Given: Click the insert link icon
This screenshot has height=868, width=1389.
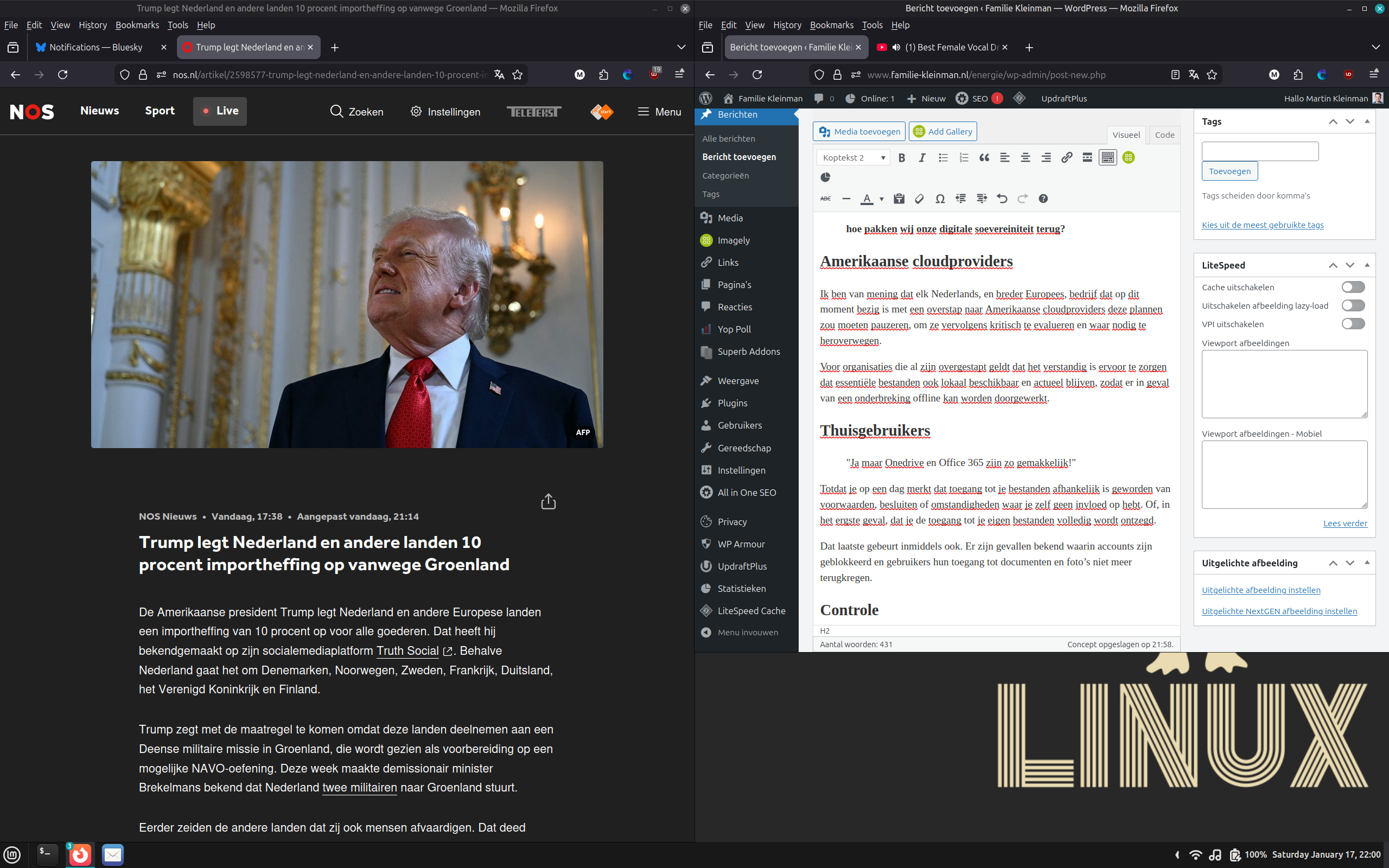Looking at the screenshot, I should (1066, 158).
